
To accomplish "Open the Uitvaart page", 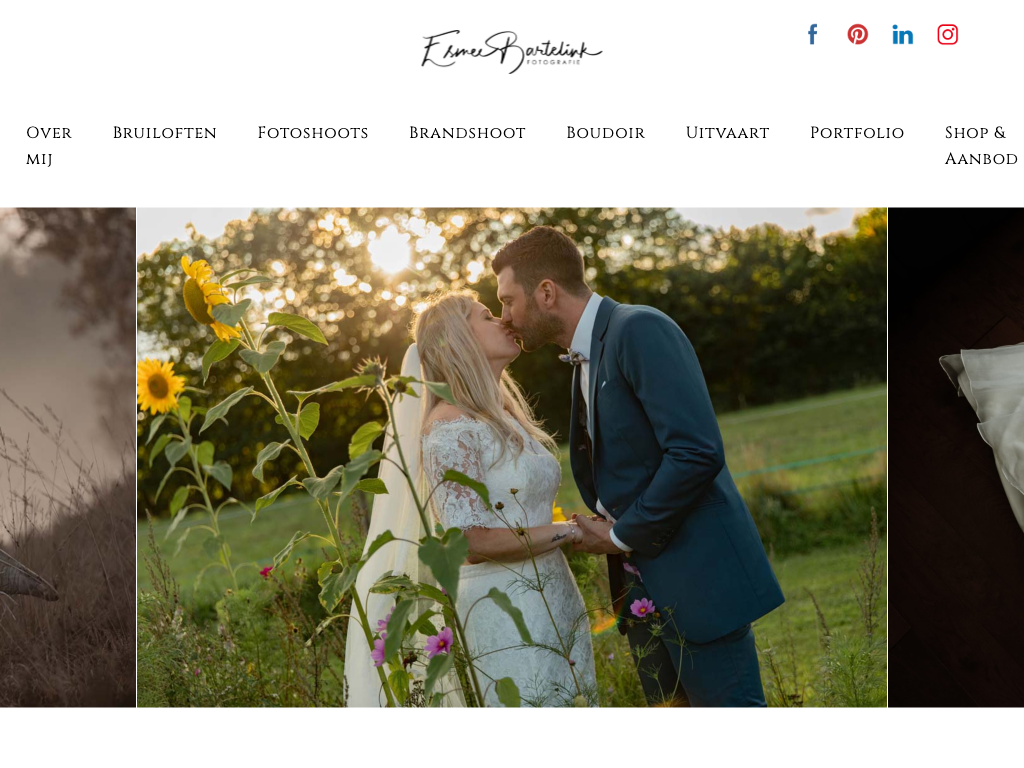I will pos(728,133).
